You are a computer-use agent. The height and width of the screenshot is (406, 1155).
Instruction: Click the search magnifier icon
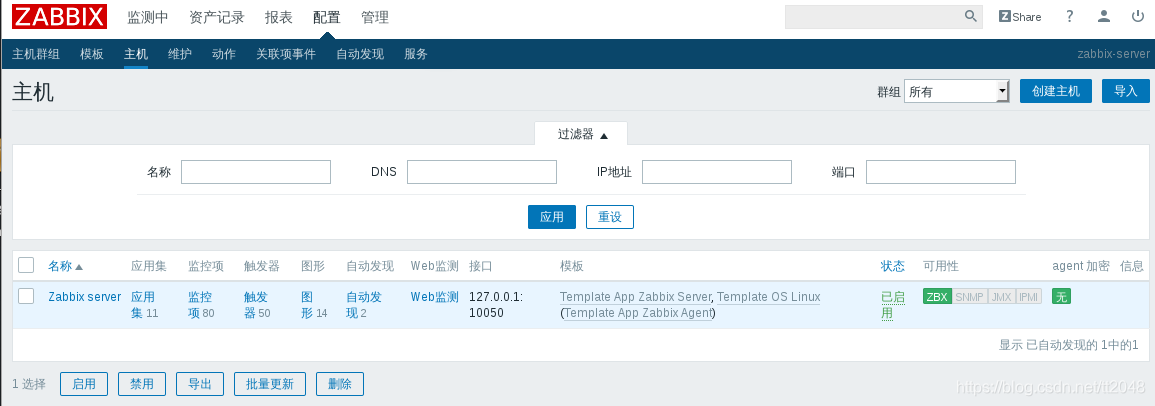tap(971, 16)
